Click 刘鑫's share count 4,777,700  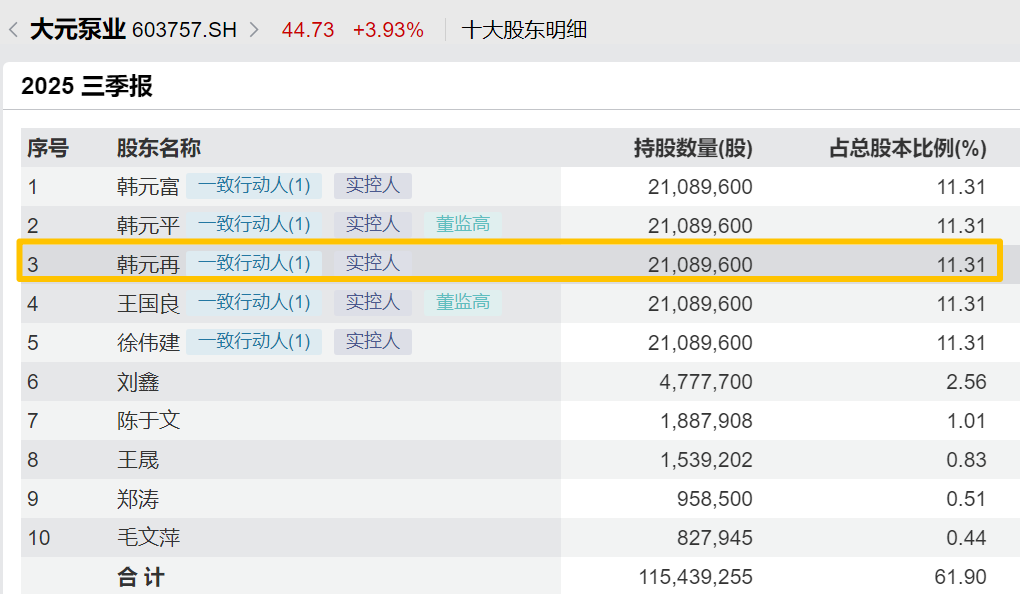point(706,382)
